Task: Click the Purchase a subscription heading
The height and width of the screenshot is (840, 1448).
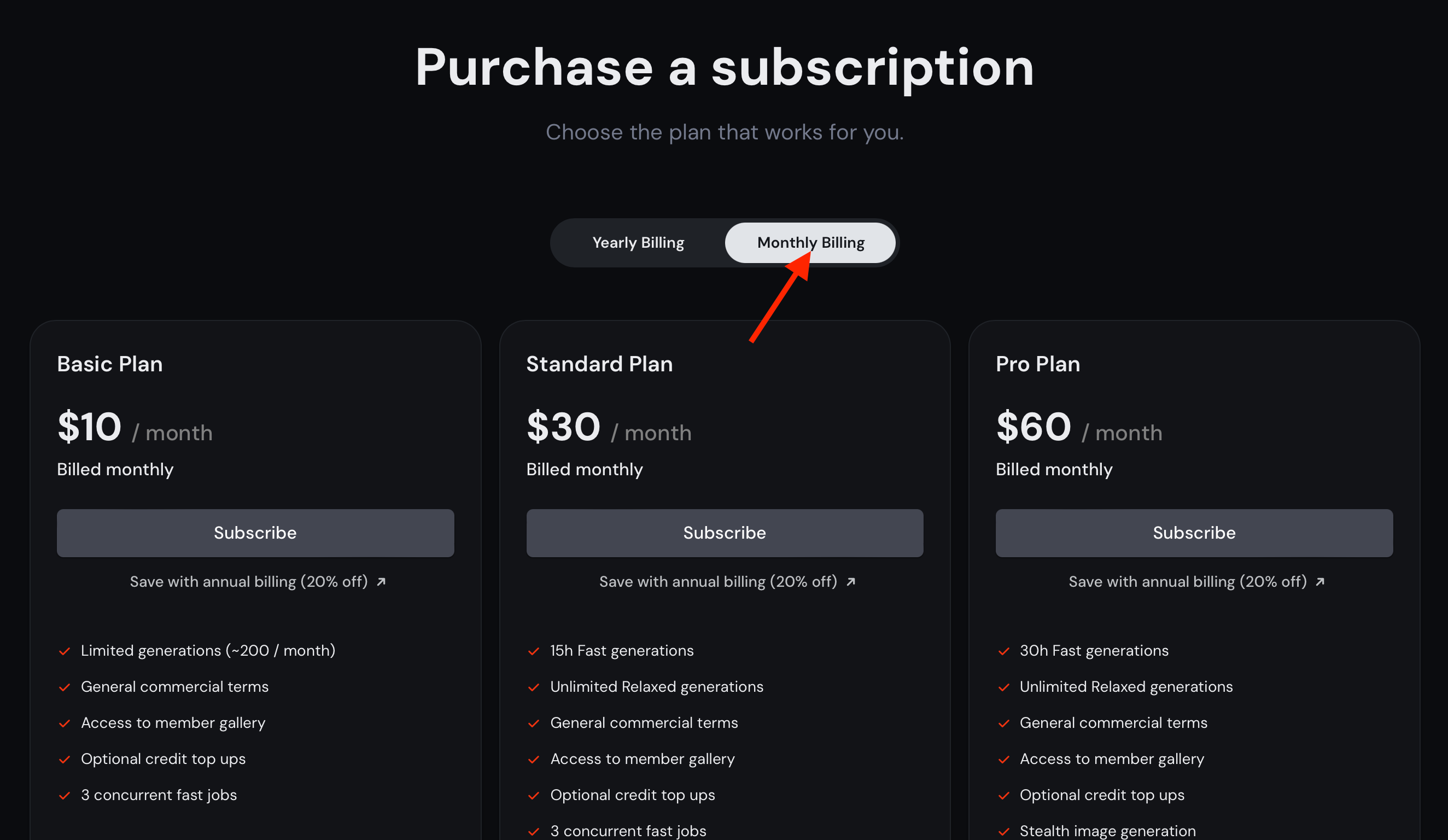Action: click(x=724, y=68)
